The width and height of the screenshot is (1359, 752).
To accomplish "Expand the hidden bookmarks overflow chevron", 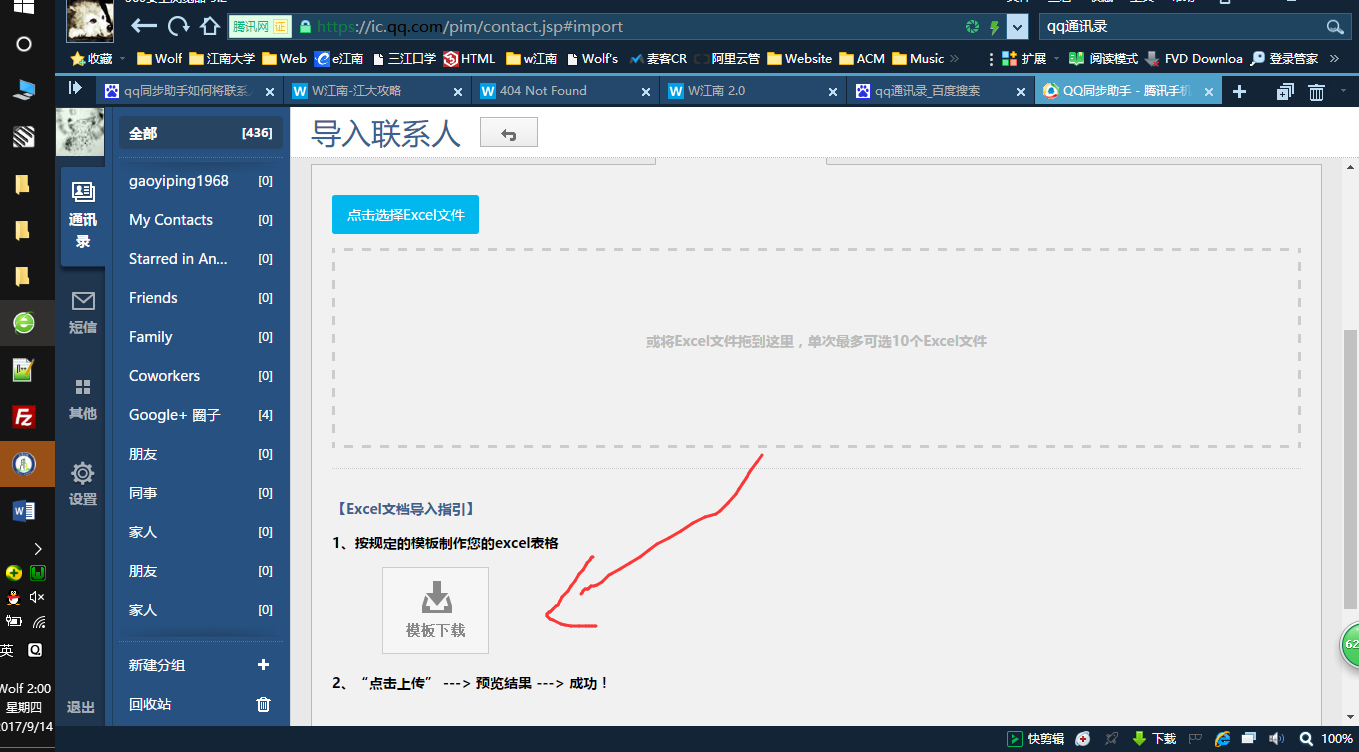I will [x=954, y=59].
